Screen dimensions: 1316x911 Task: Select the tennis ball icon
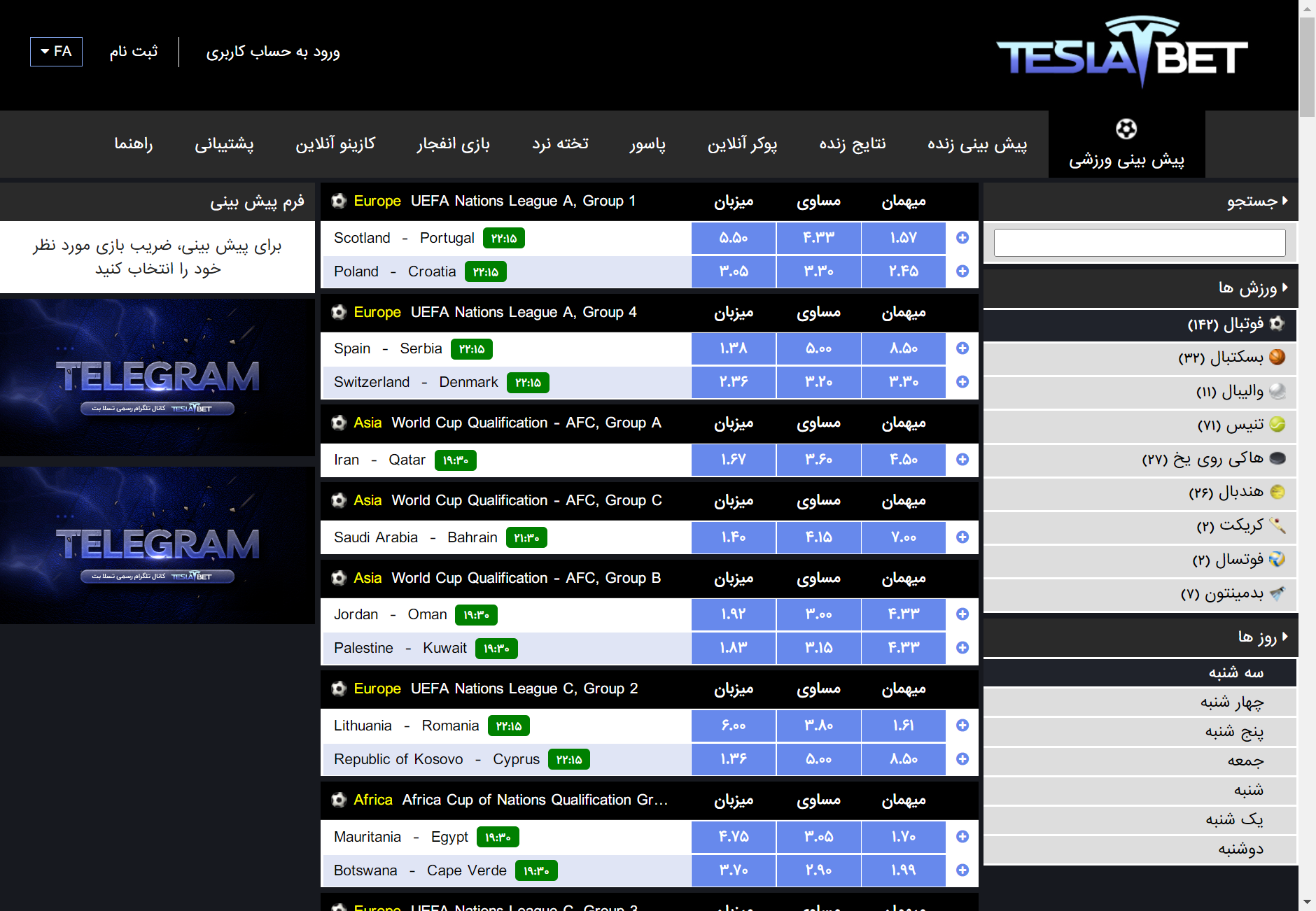(1277, 424)
